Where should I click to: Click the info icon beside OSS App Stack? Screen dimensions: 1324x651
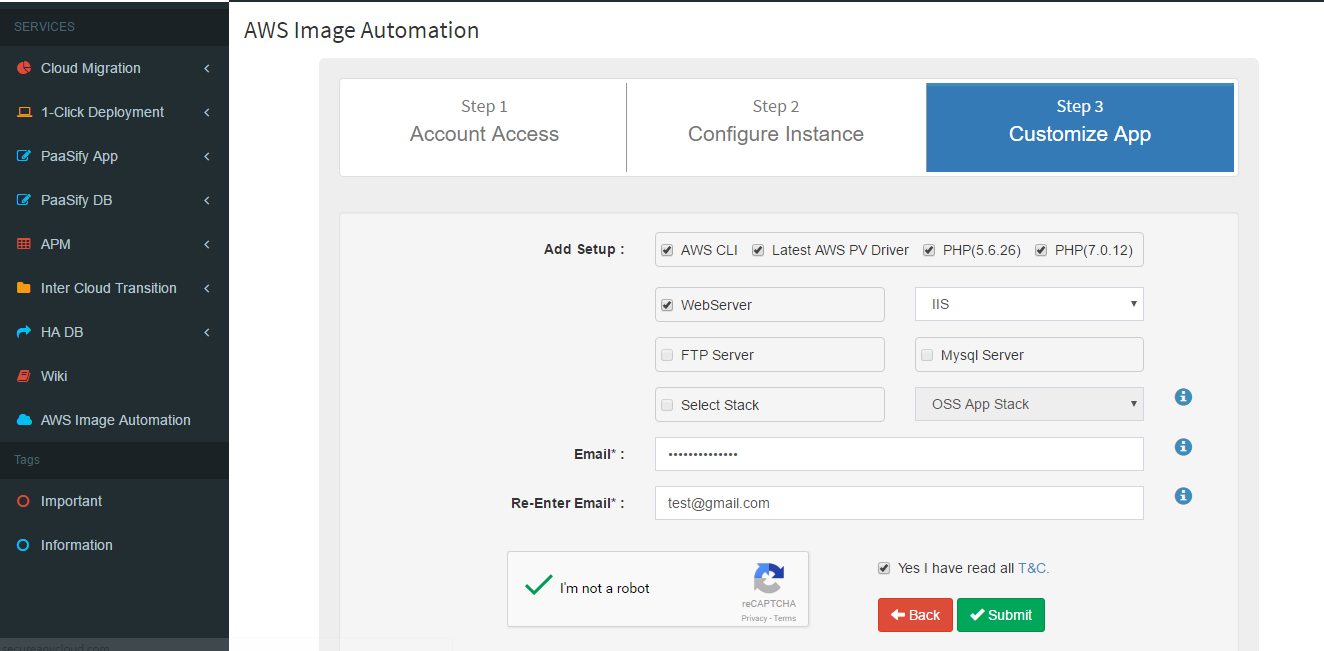(1183, 397)
